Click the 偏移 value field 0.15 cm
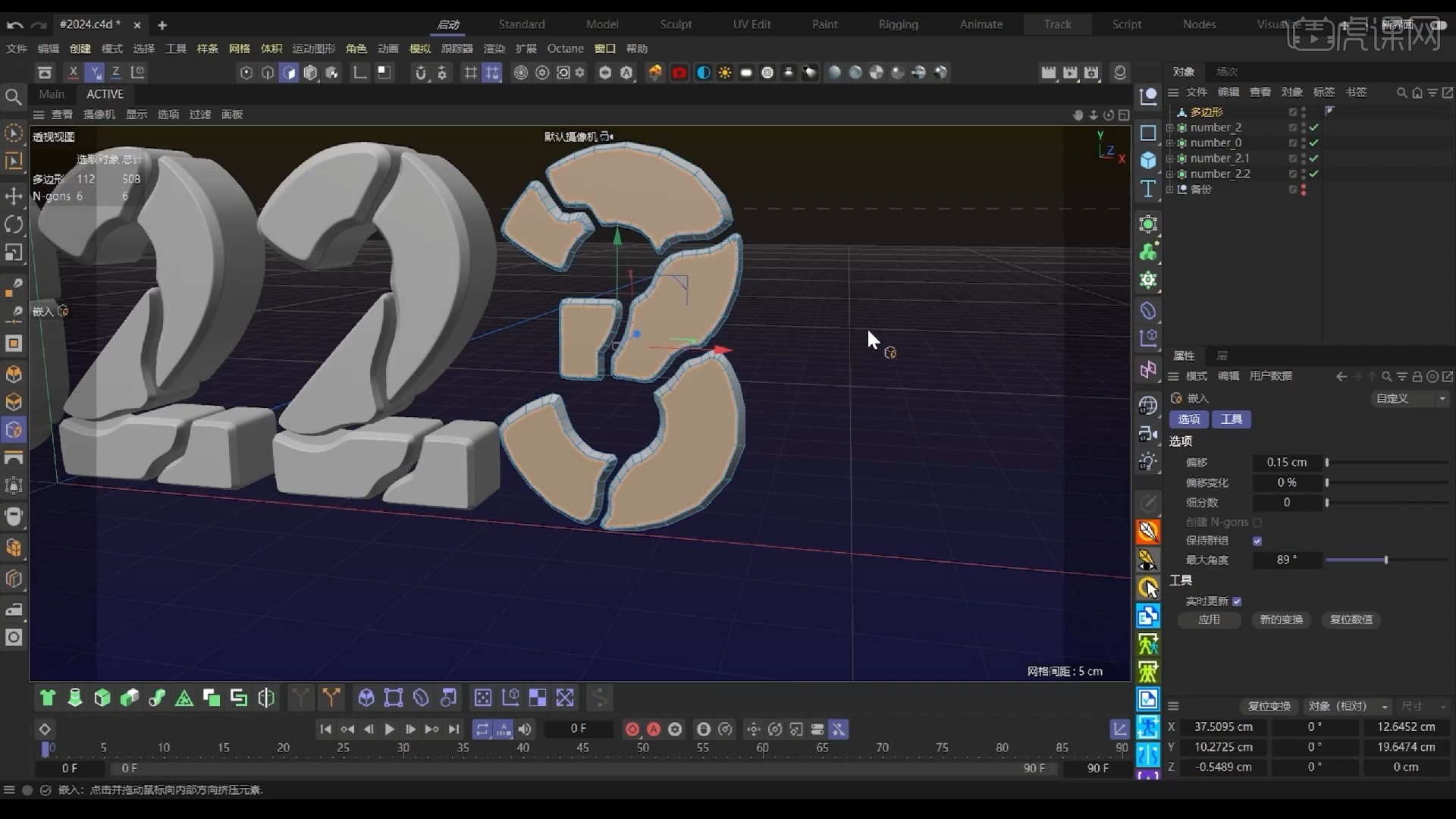 [x=1287, y=462]
